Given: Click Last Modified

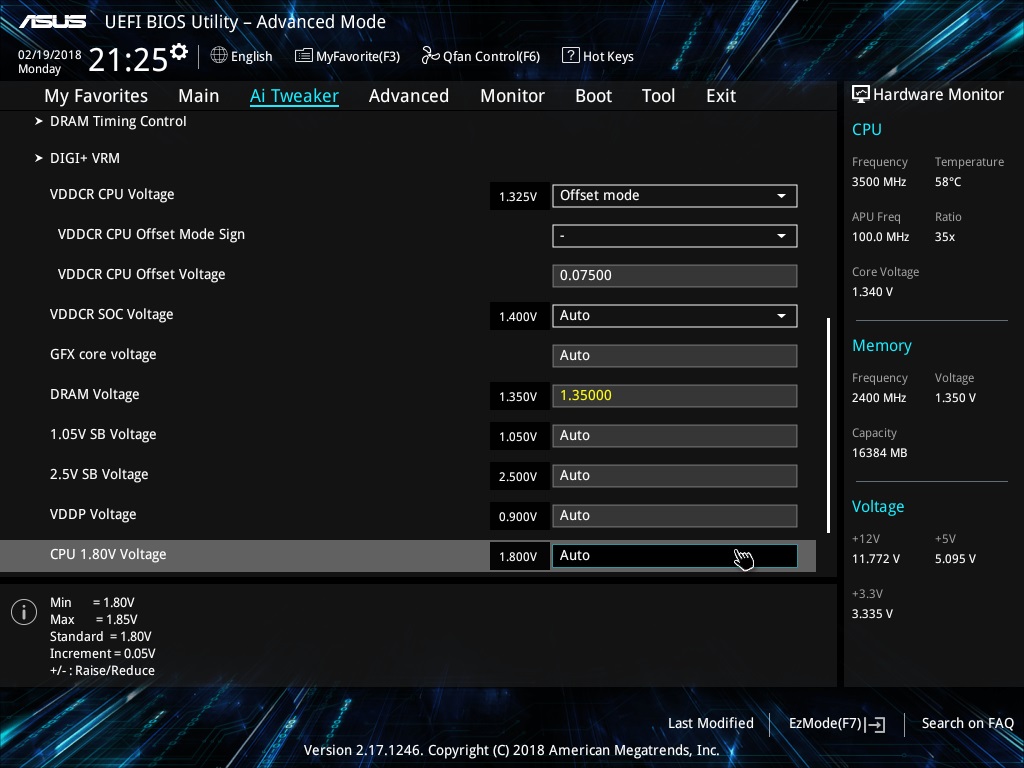Looking at the screenshot, I should click(711, 723).
